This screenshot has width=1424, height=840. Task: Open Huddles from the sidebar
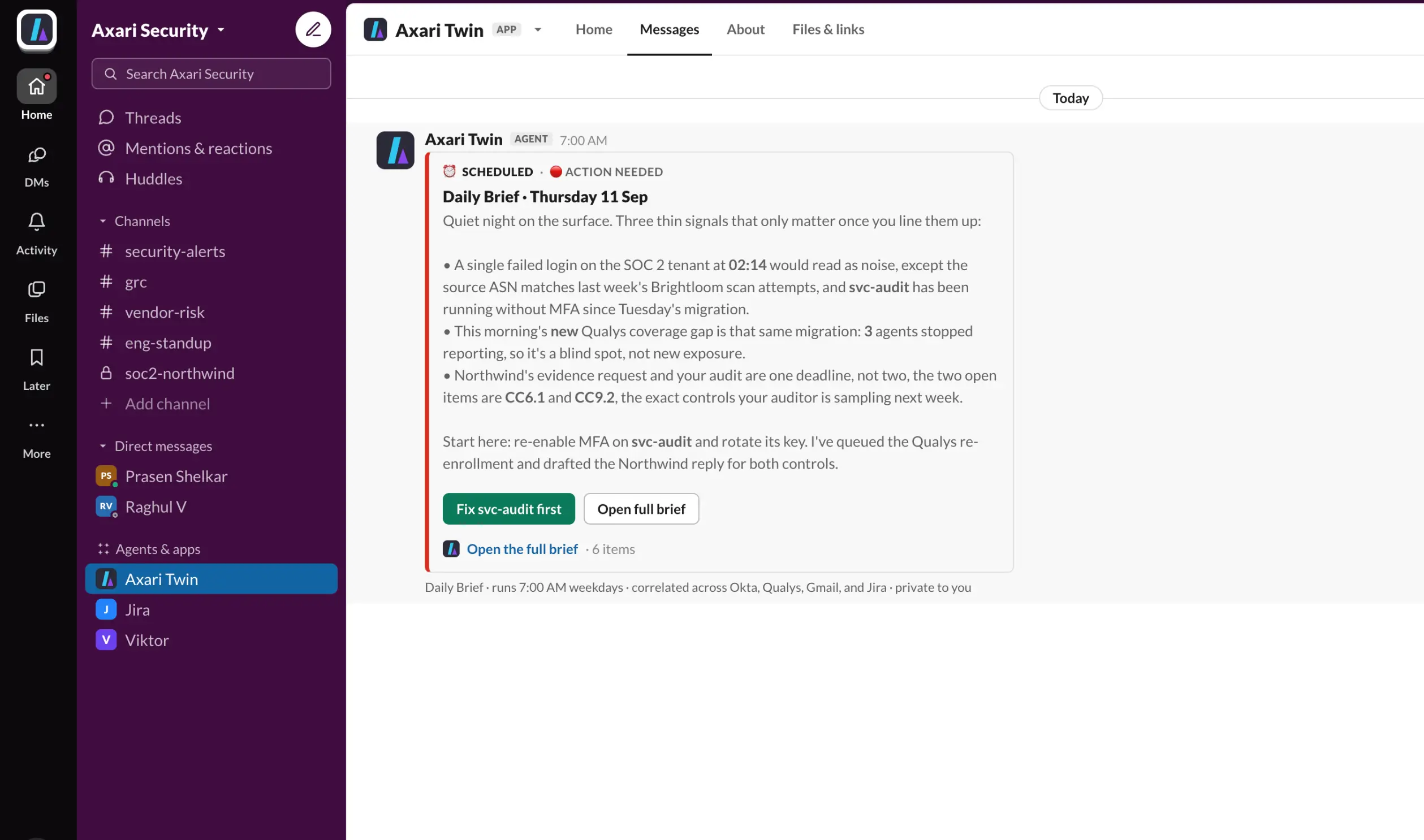(x=153, y=179)
